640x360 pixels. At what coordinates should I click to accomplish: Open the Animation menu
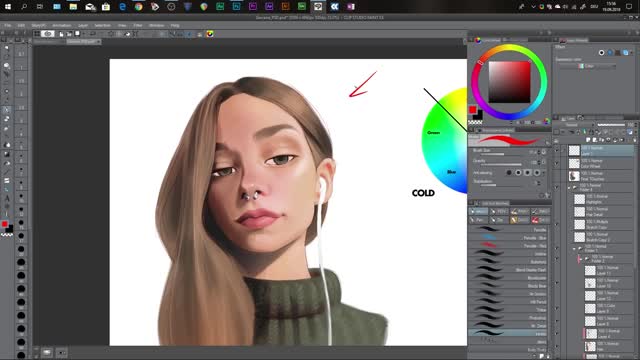(62, 25)
